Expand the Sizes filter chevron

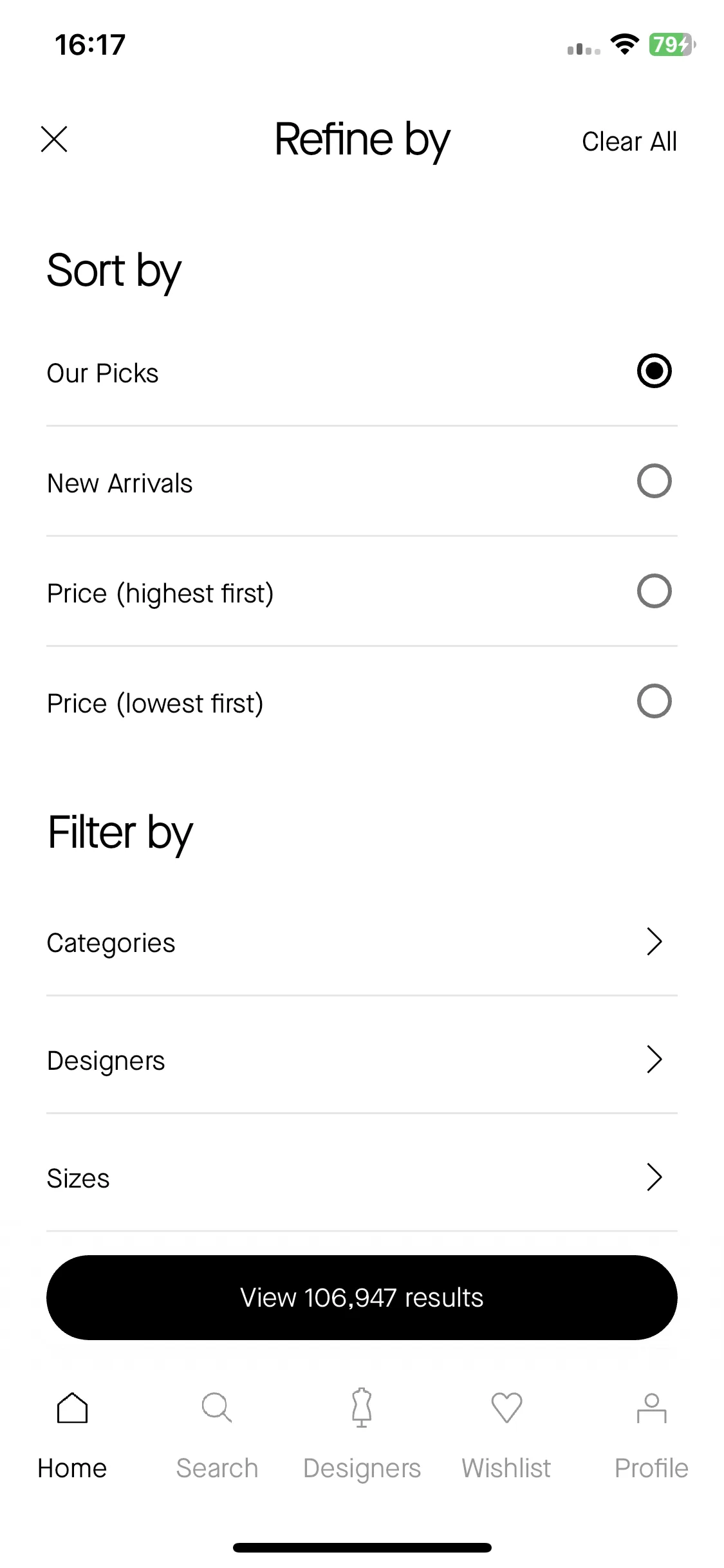(x=654, y=1177)
